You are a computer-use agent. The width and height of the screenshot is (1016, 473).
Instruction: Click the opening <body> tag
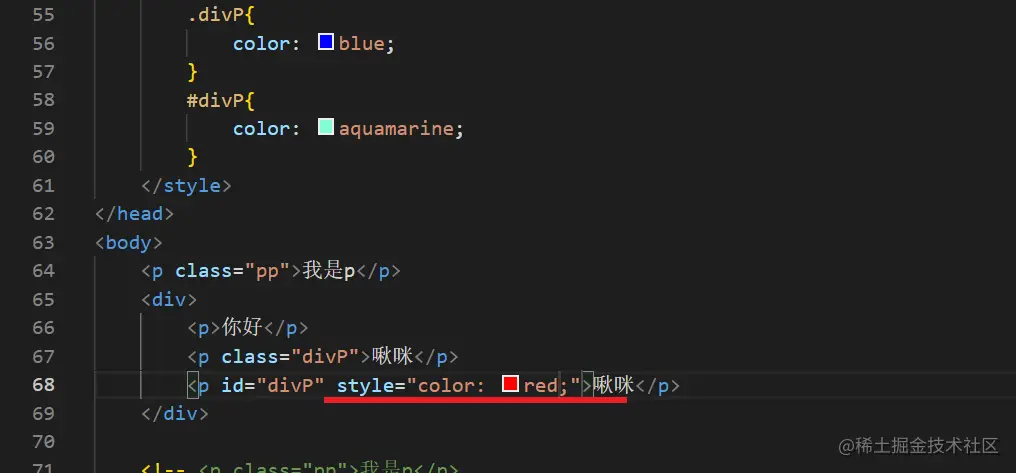coord(128,243)
